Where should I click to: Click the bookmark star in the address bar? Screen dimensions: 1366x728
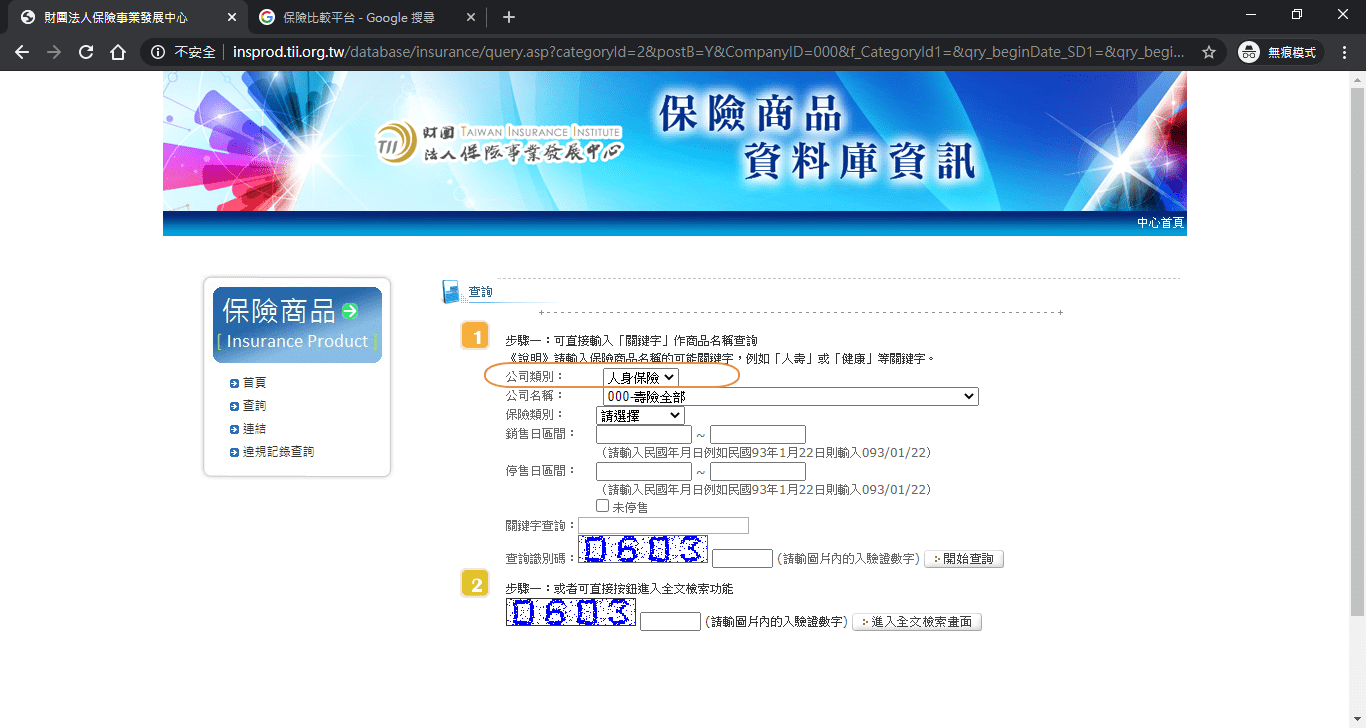(1209, 51)
